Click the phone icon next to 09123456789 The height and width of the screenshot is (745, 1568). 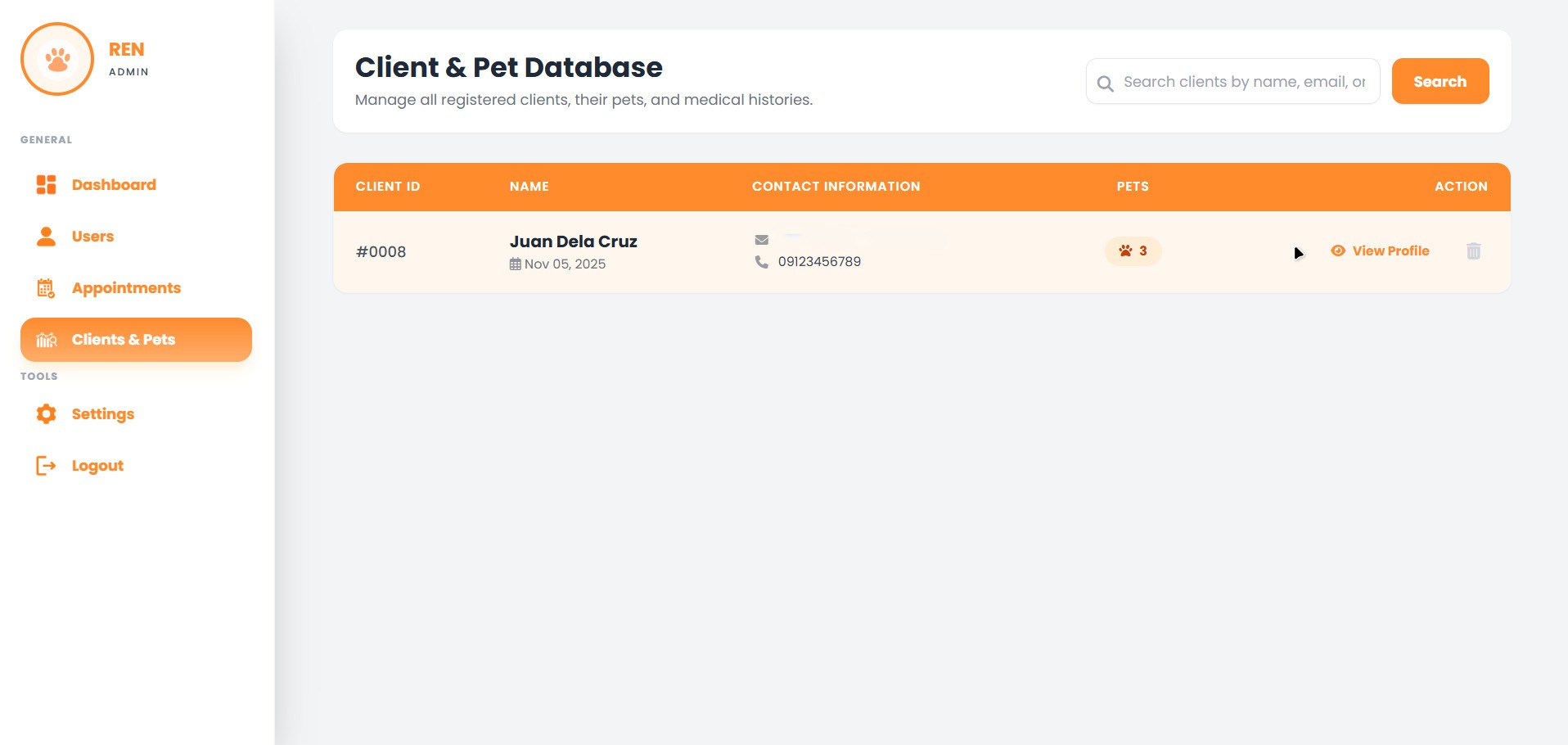click(x=761, y=261)
